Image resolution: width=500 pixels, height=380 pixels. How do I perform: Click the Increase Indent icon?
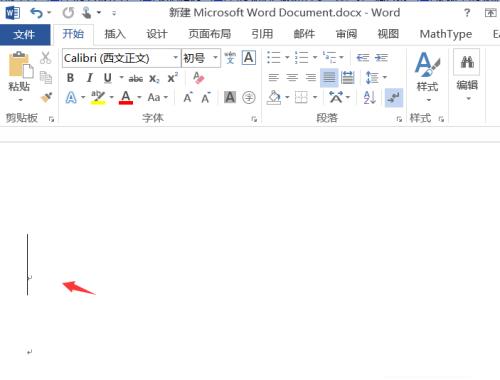tap(381, 58)
